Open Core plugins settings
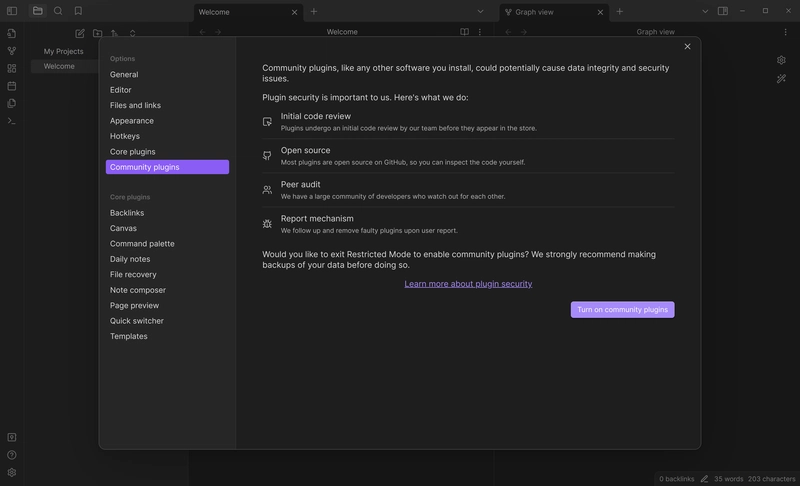This screenshot has width=800, height=486. coord(167,151)
